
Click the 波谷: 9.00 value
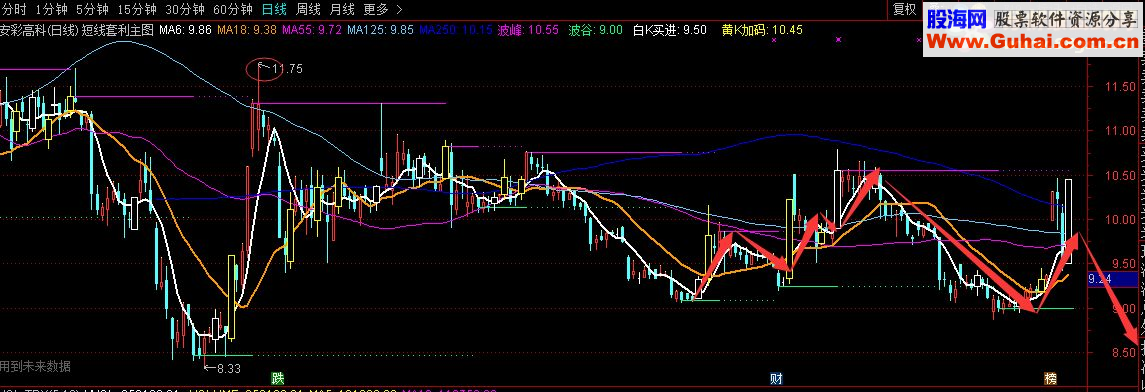click(x=595, y=30)
